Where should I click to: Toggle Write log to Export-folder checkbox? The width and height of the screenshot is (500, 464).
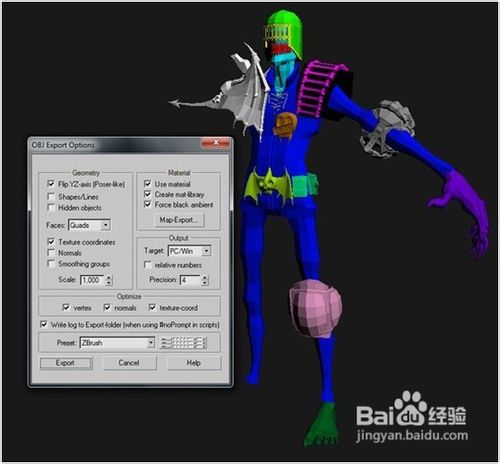pyautogui.click(x=44, y=324)
